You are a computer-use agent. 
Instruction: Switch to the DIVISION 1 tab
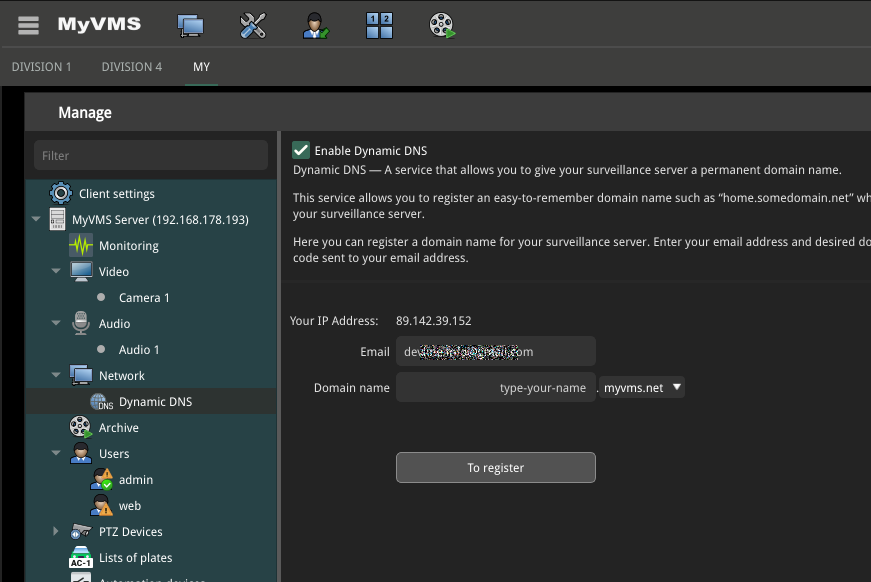41,67
